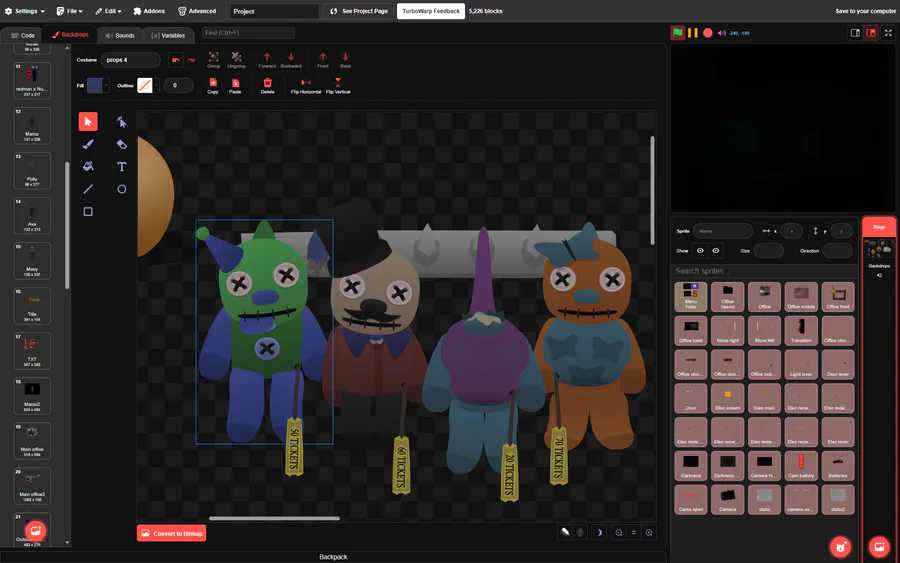The width and height of the screenshot is (900, 563).
Task: Select the Text tool
Action: [x=121, y=167]
